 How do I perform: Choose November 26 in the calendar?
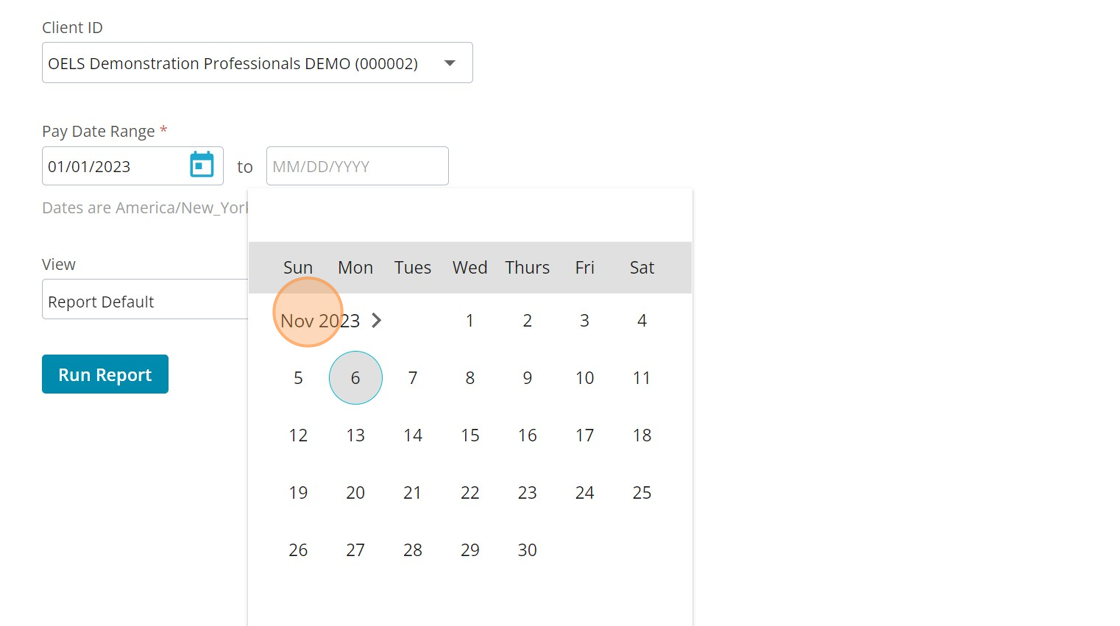(x=298, y=550)
